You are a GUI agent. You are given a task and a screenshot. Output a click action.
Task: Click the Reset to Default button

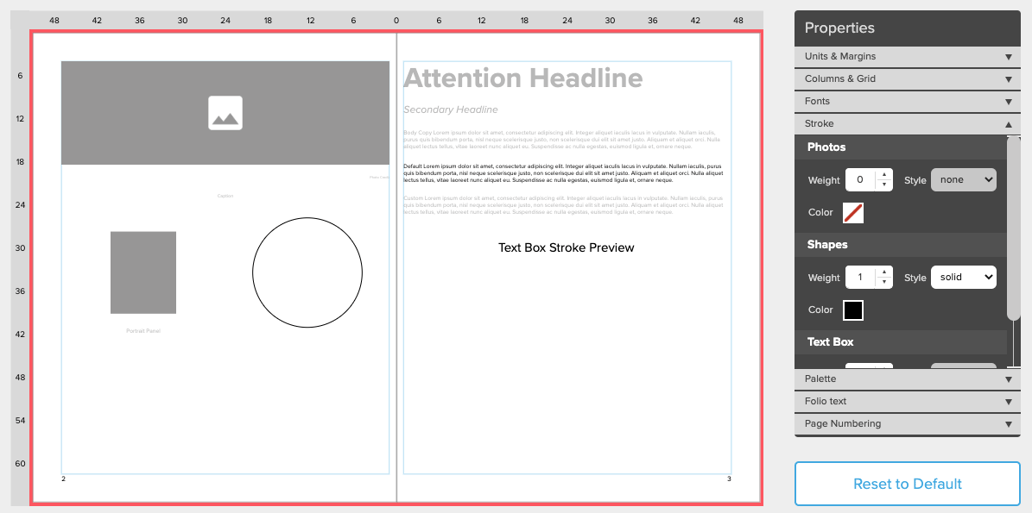coord(907,484)
